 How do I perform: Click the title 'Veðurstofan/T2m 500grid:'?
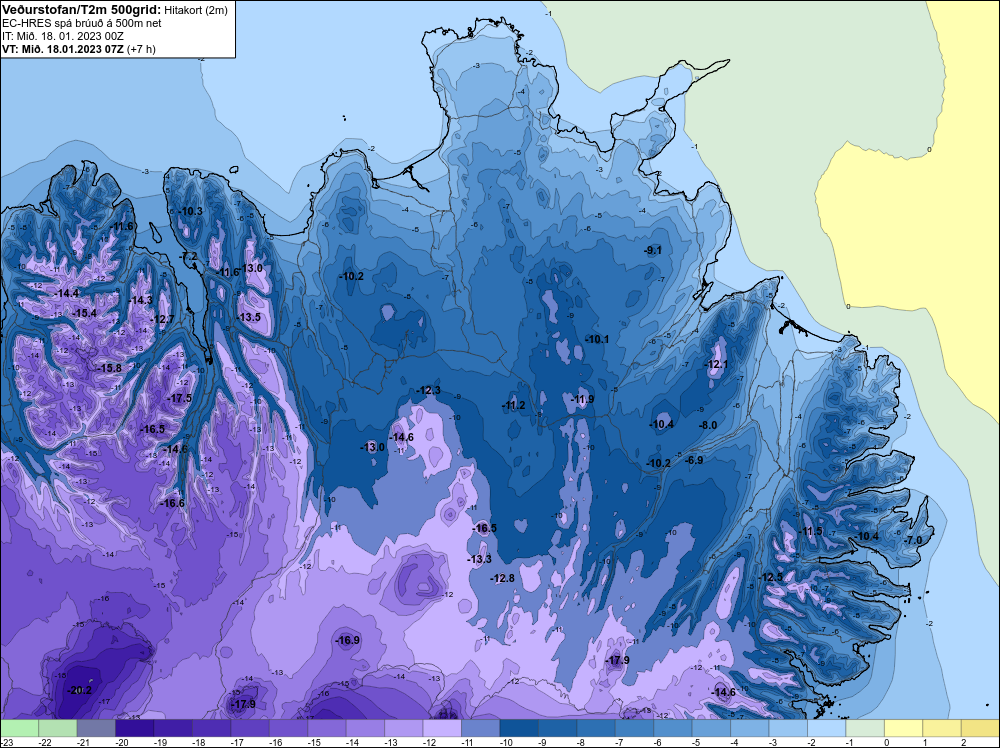(x=82, y=10)
